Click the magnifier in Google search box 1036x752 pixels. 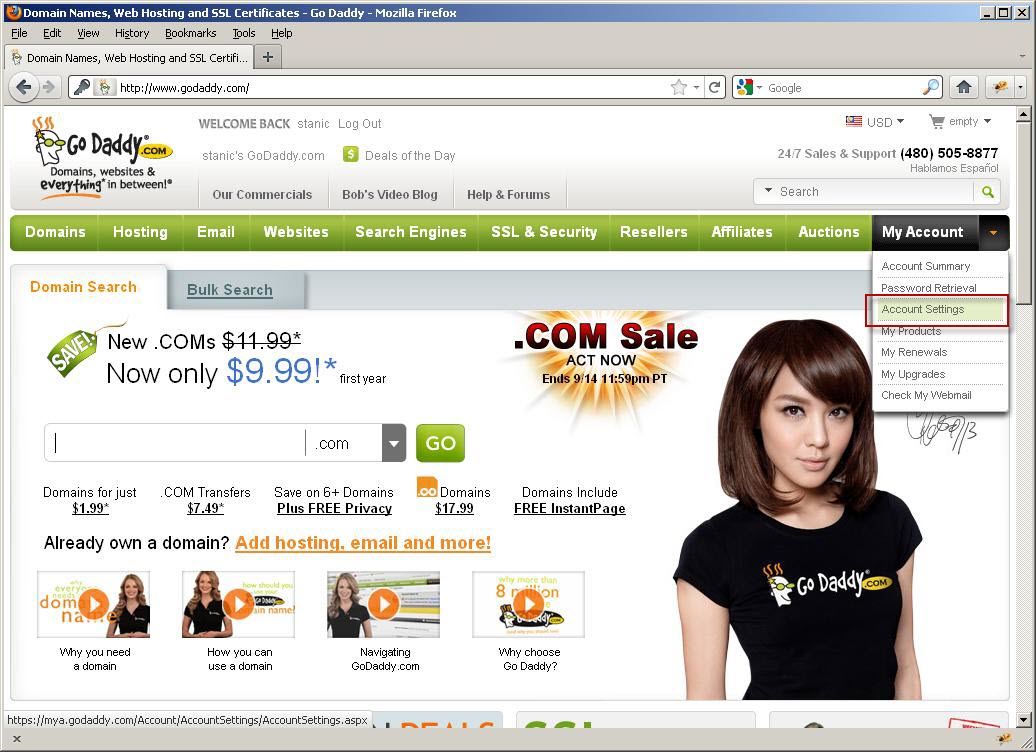coord(930,87)
